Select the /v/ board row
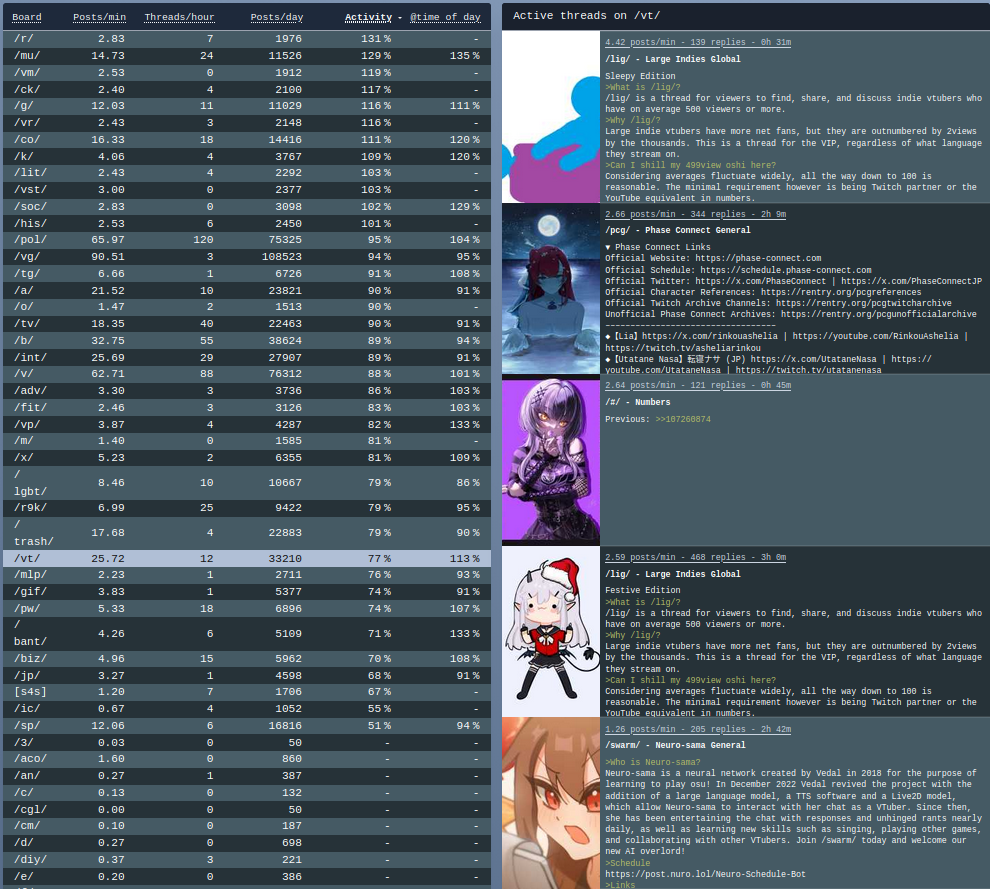The width and height of the screenshot is (990, 889). 247,374
